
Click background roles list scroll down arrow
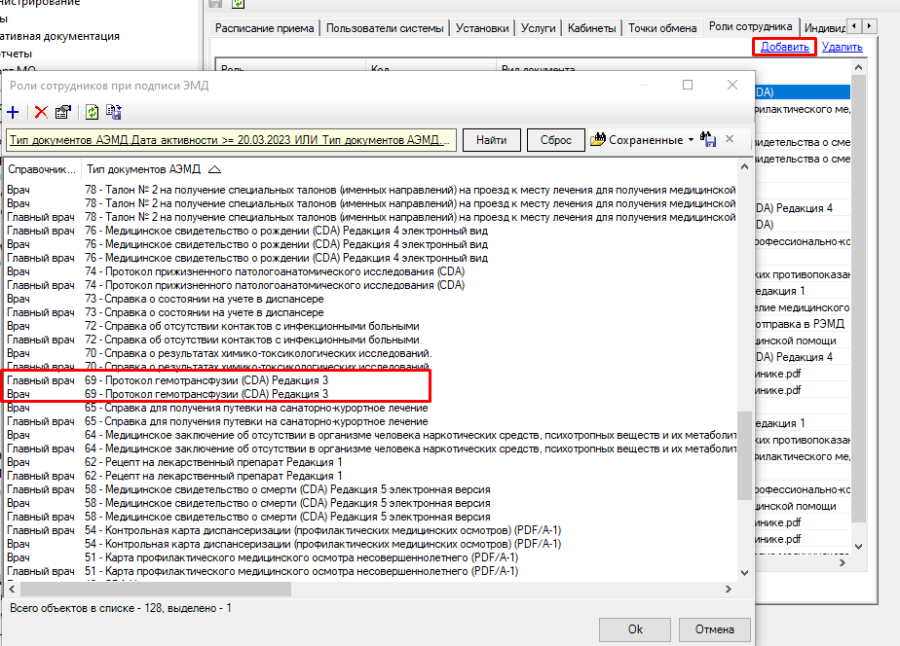click(x=859, y=547)
